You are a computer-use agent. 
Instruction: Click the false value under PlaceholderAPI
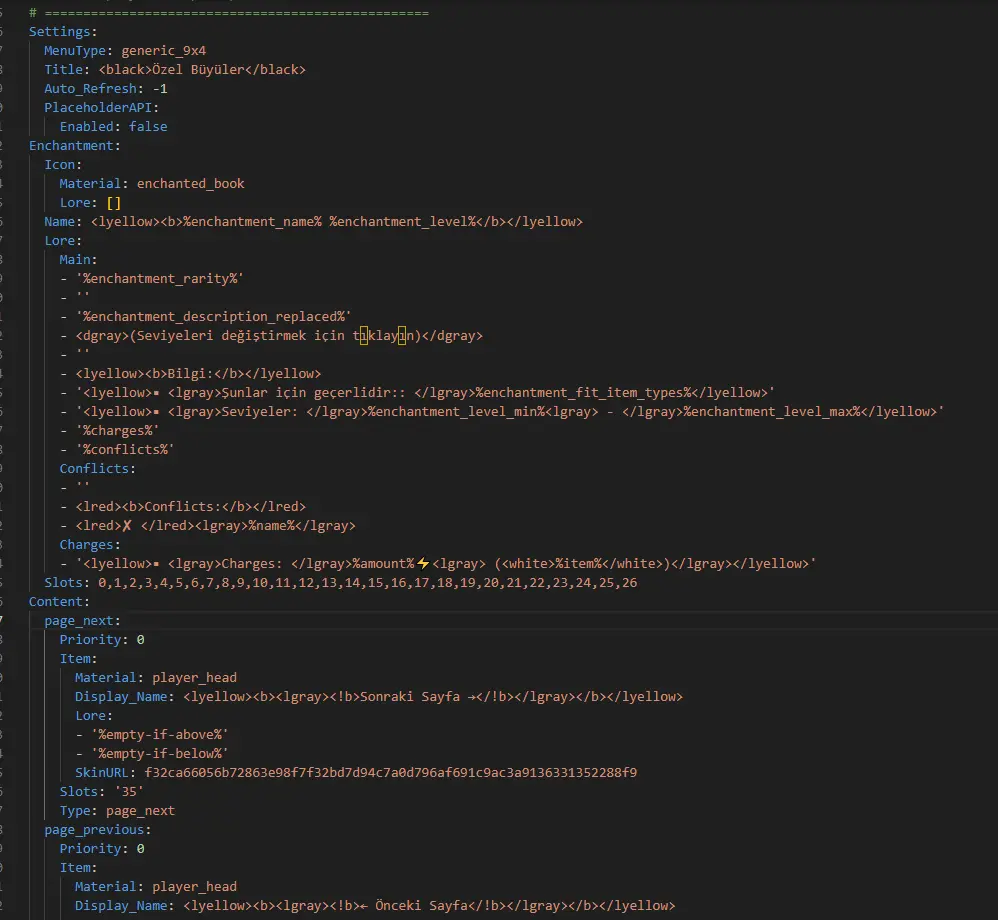pos(148,127)
